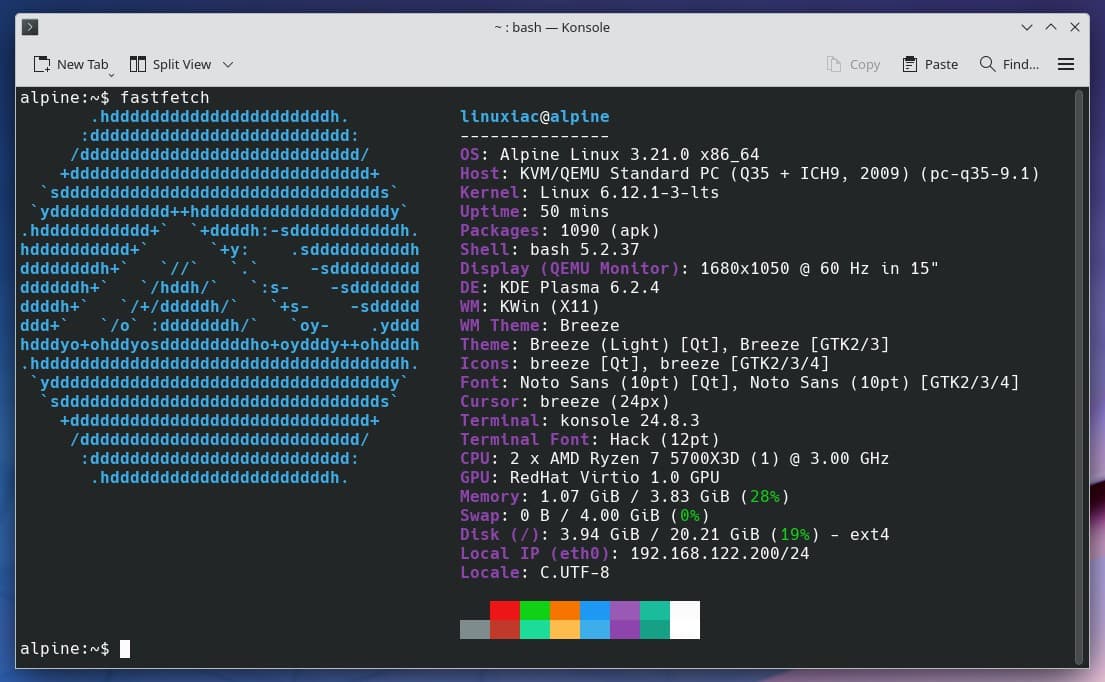The width and height of the screenshot is (1105, 682).
Task: Click the roll-up chevron on the title bar
Action: pos(1049,27)
